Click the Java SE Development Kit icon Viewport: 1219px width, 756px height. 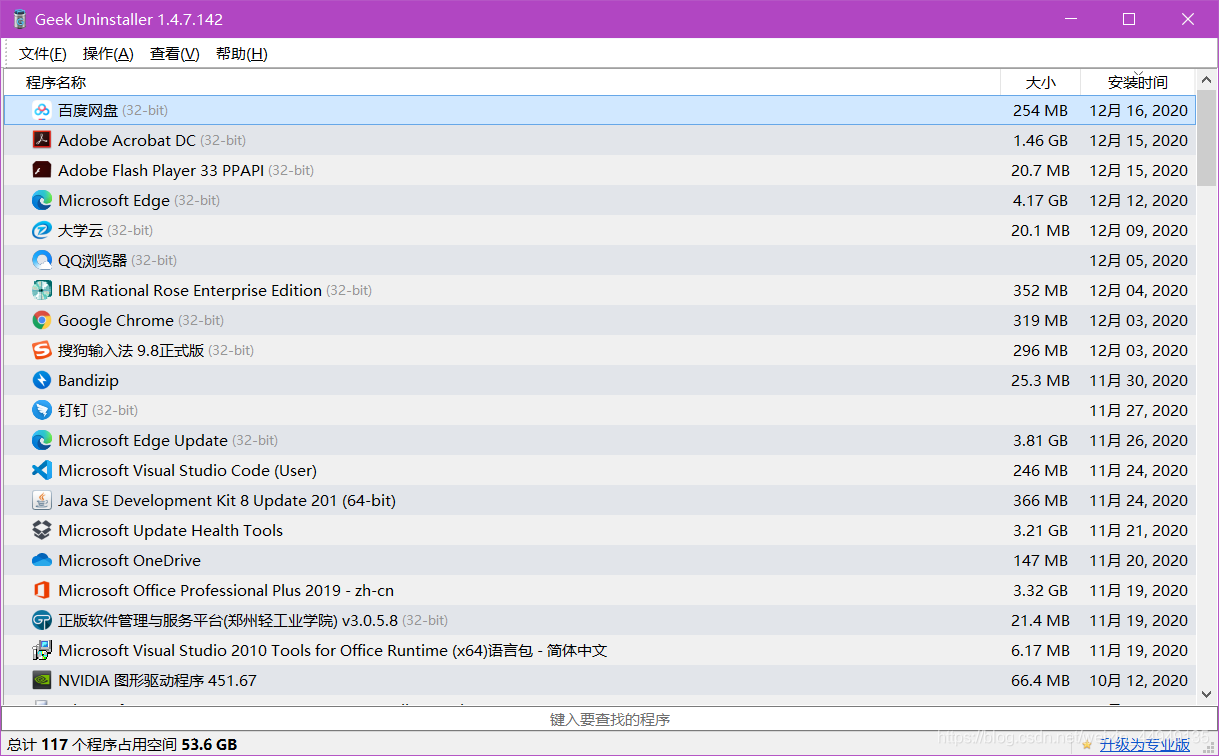click(42, 500)
